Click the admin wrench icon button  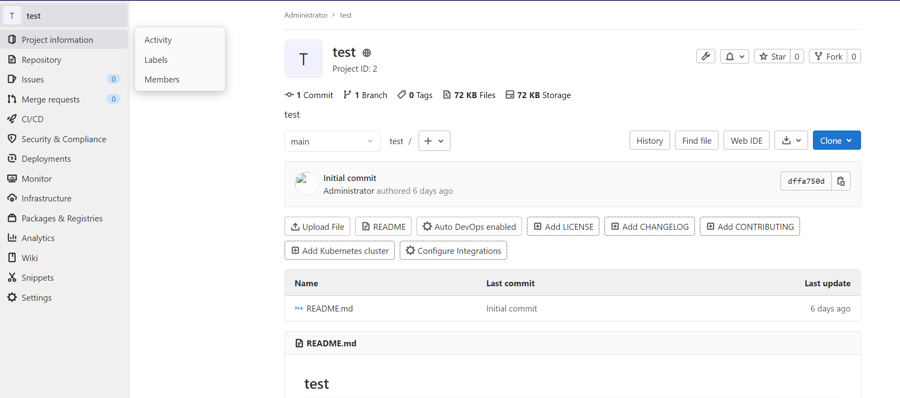click(705, 56)
